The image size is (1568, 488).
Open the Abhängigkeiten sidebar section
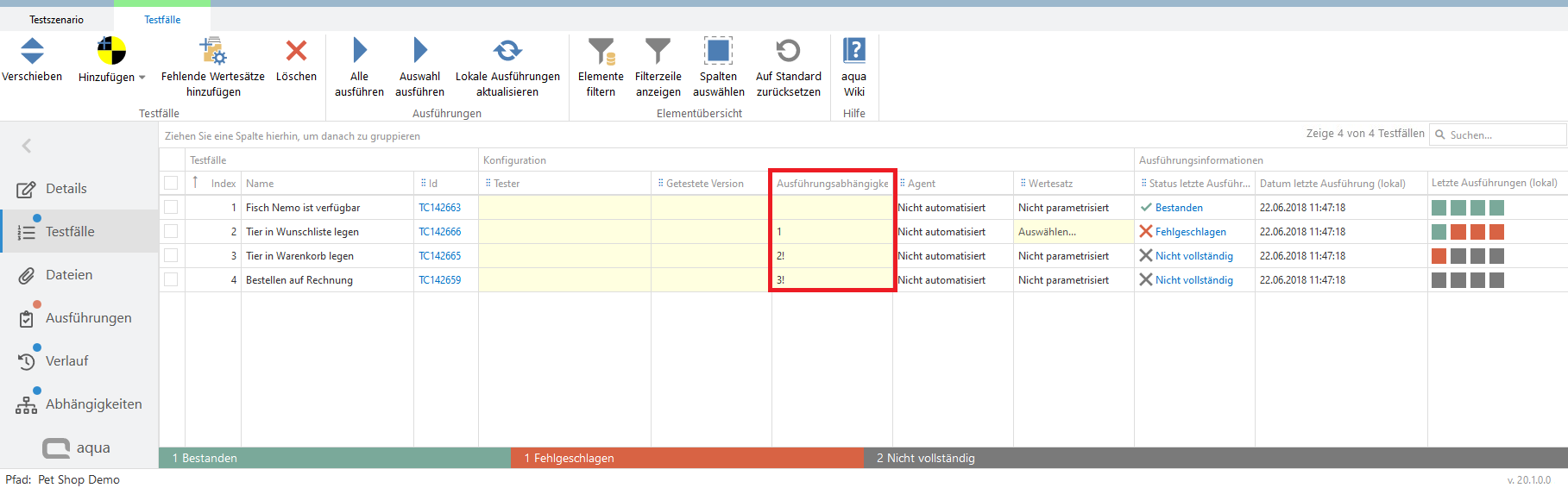click(93, 404)
